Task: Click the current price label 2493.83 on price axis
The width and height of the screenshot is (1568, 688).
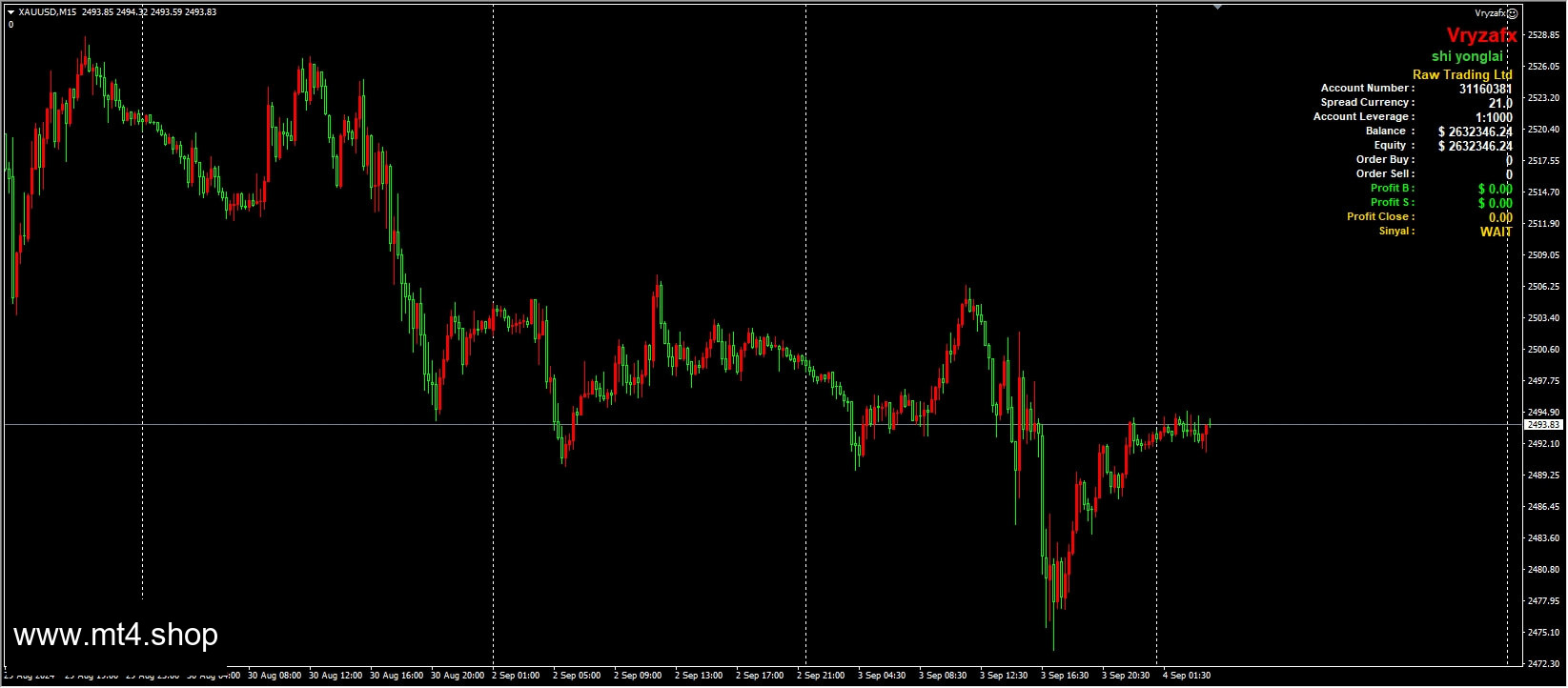Action: tap(1543, 425)
